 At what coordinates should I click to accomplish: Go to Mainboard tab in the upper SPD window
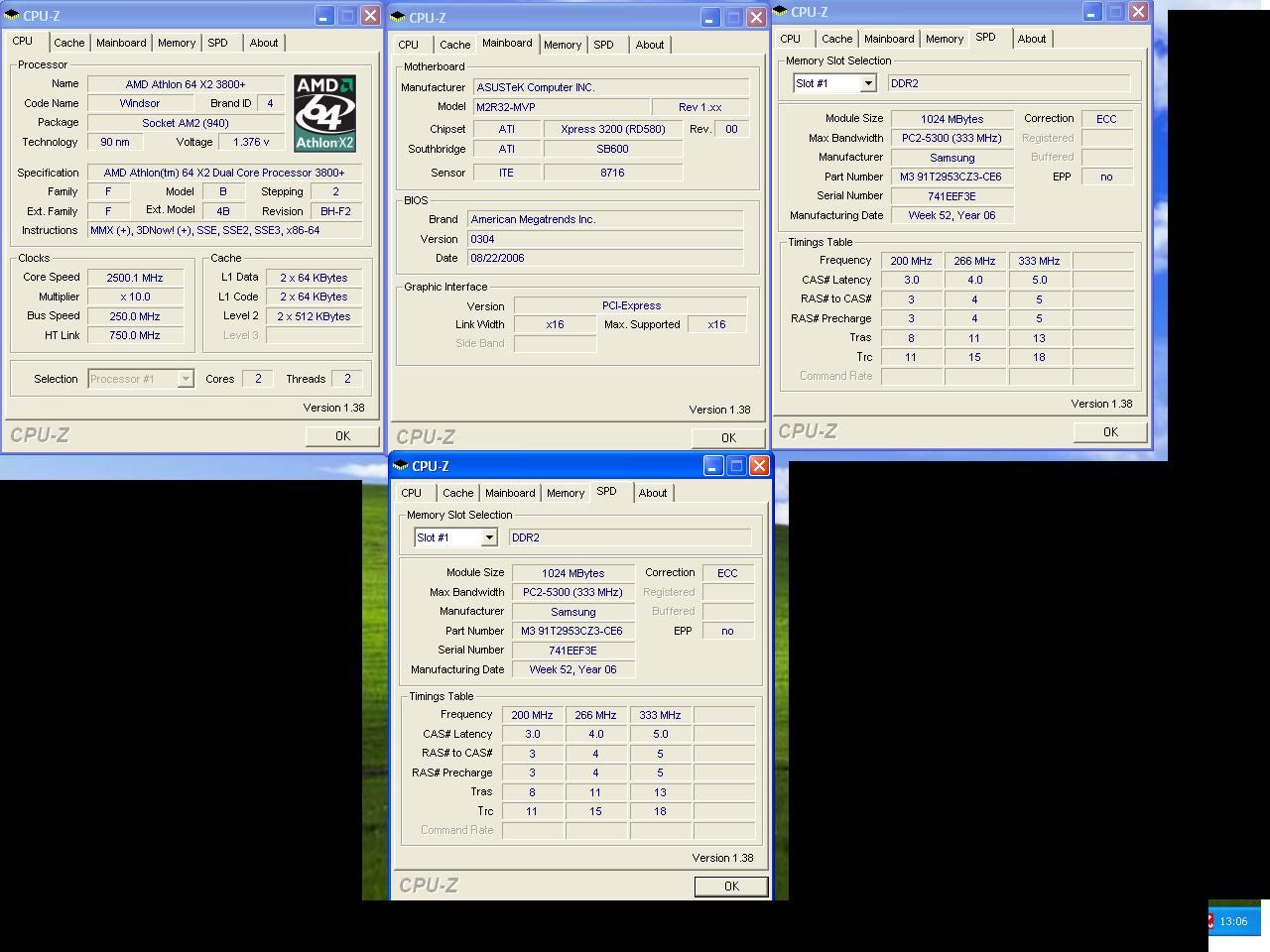pyautogui.click(x=889, y=39)
